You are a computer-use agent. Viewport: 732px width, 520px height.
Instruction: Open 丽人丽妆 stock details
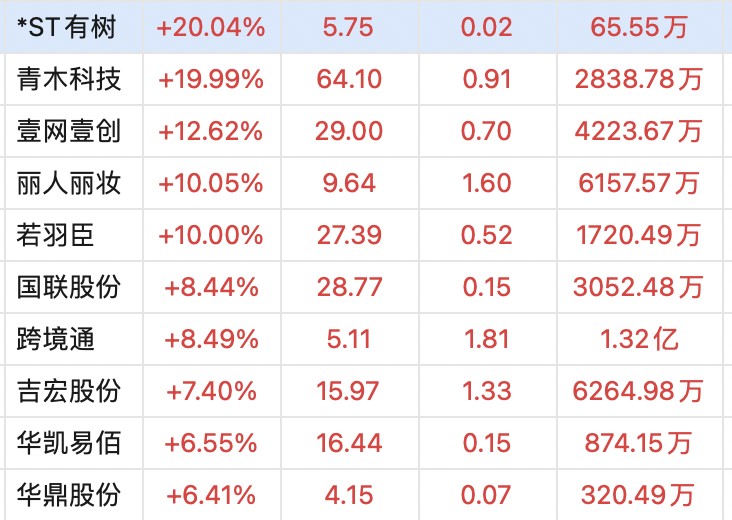tap(69, 183)
